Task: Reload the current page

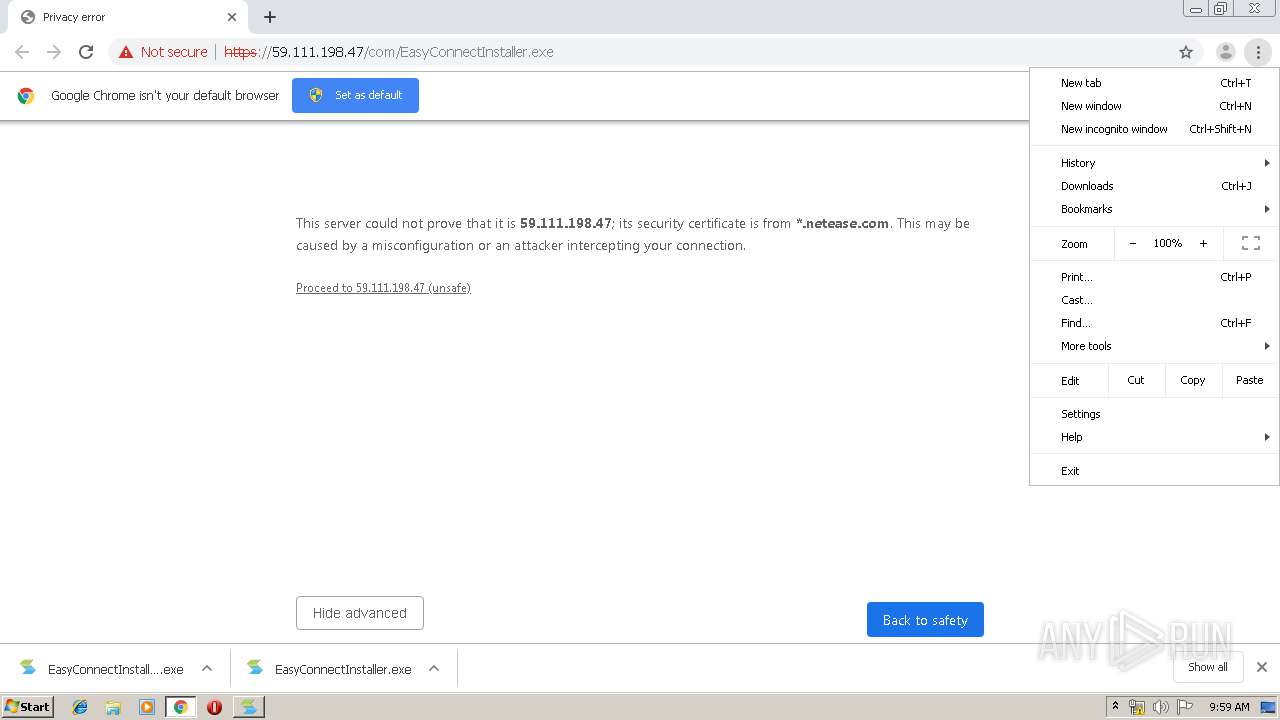Action: pyautogui.click(x=86, y=52)
